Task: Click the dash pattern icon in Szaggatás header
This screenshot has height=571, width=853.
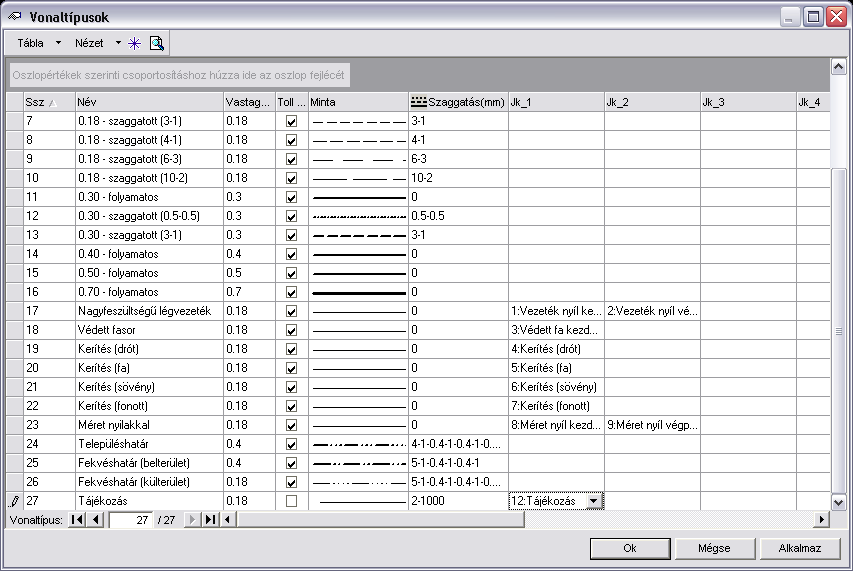Action: pos(418,102)
